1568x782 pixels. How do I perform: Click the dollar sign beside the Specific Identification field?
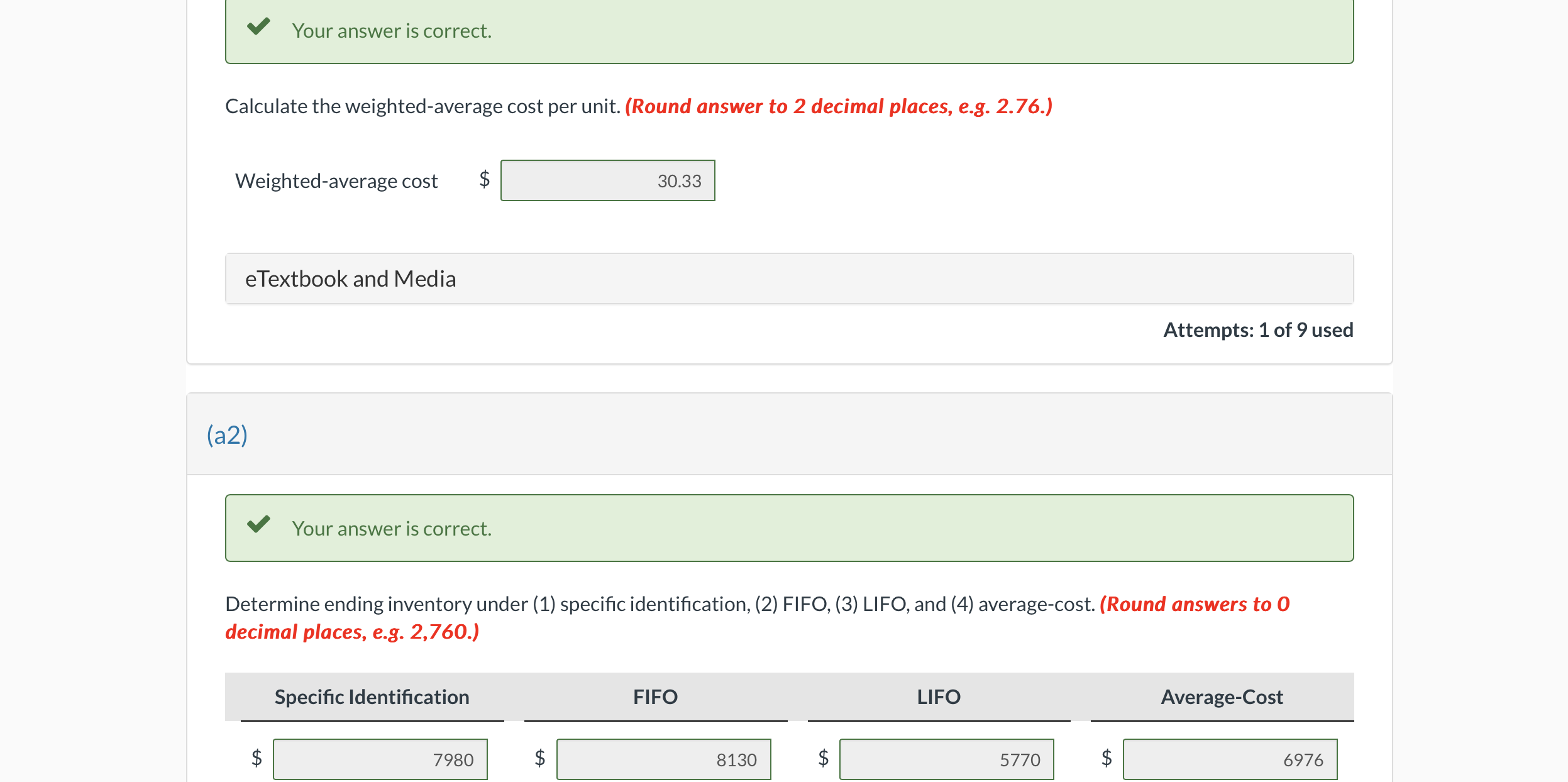click(256, 759)
